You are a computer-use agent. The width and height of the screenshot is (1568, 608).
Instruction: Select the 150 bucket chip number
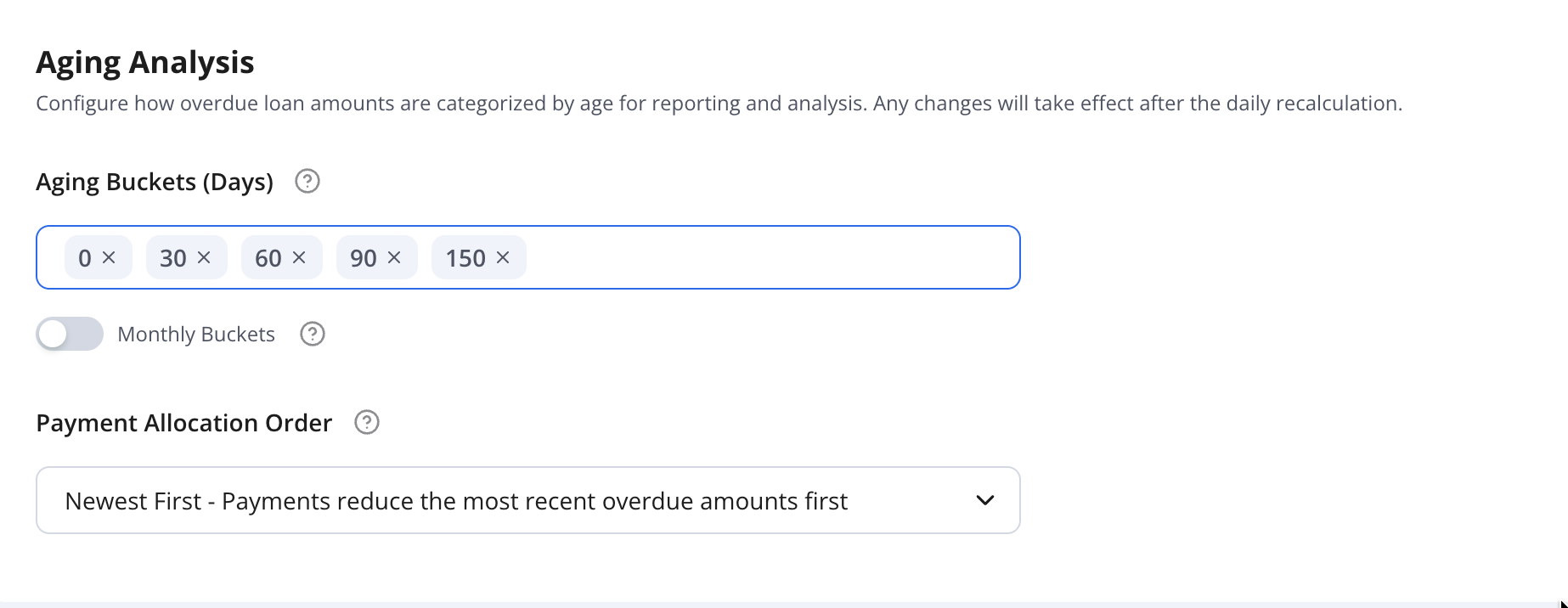click(x=465, y=258)
